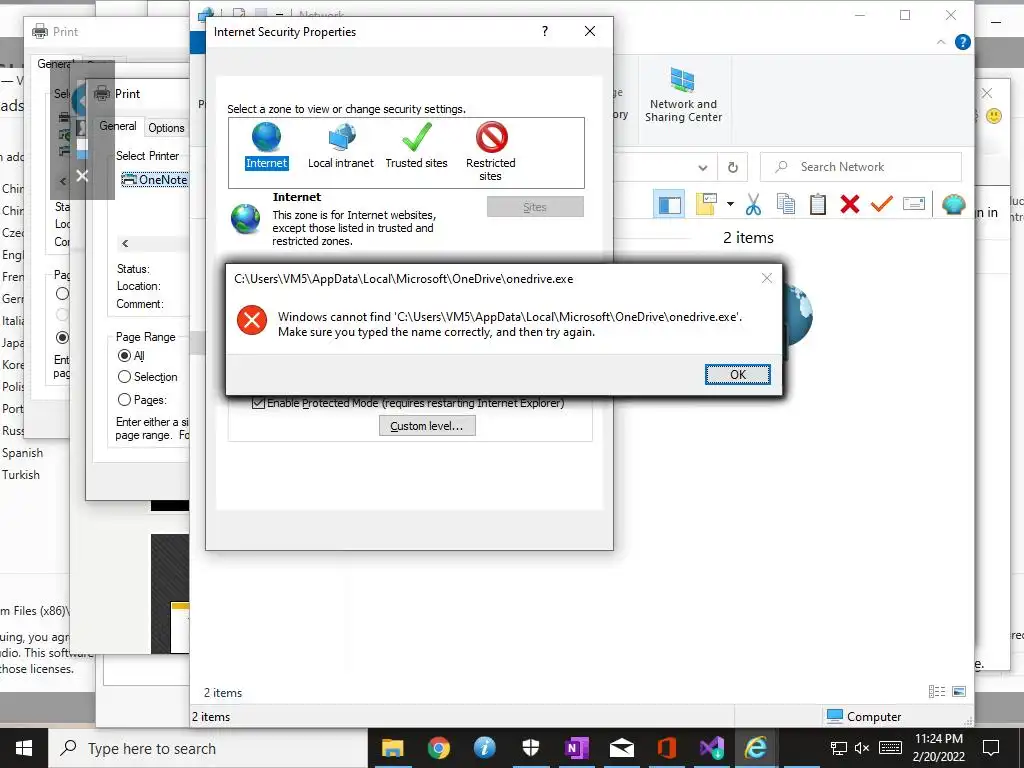Refresh the Network window address bar
This screenshot has width=1024, height=768.
733,167
